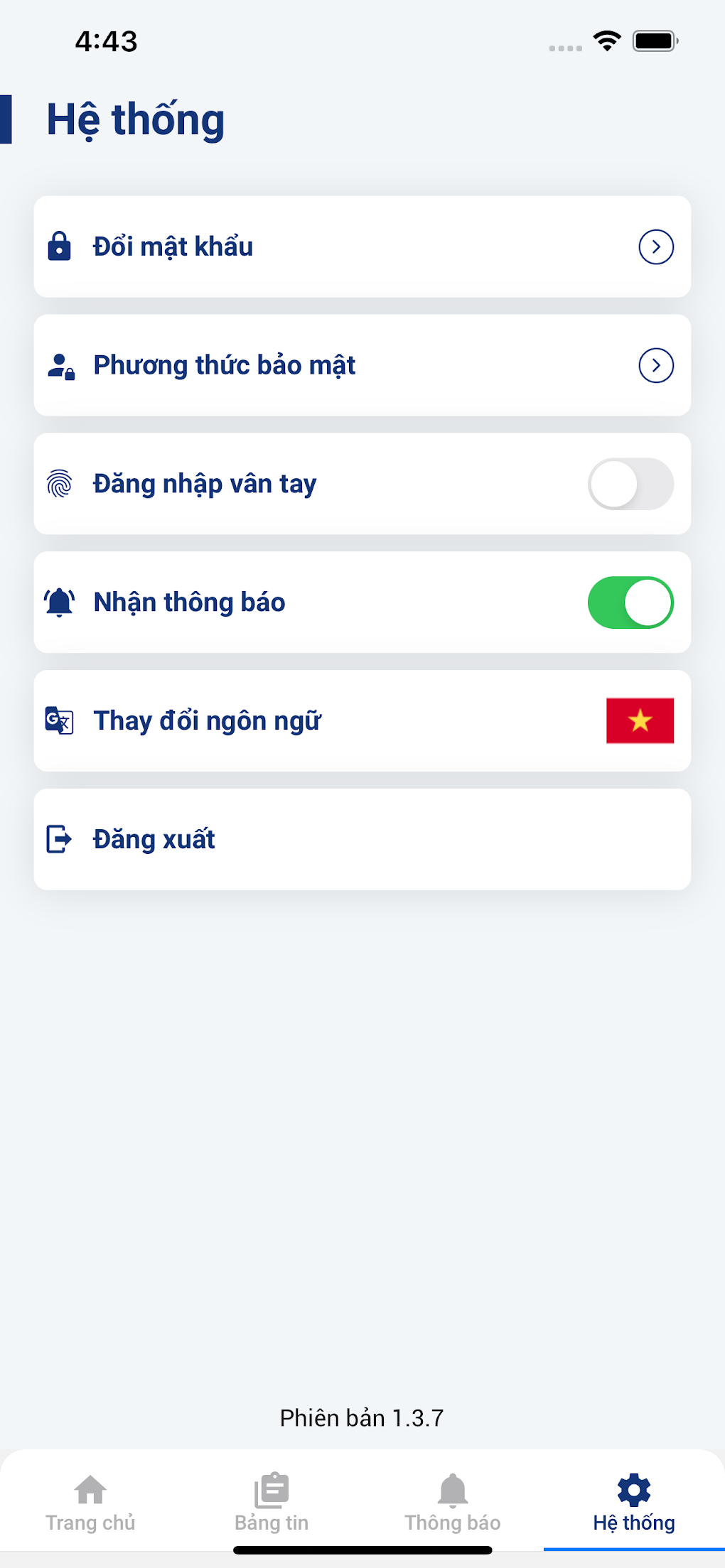The height and width of the screenshot is (1568, 725).
Task: Open language picker via Vietnam flag
Action: point(640,720)
